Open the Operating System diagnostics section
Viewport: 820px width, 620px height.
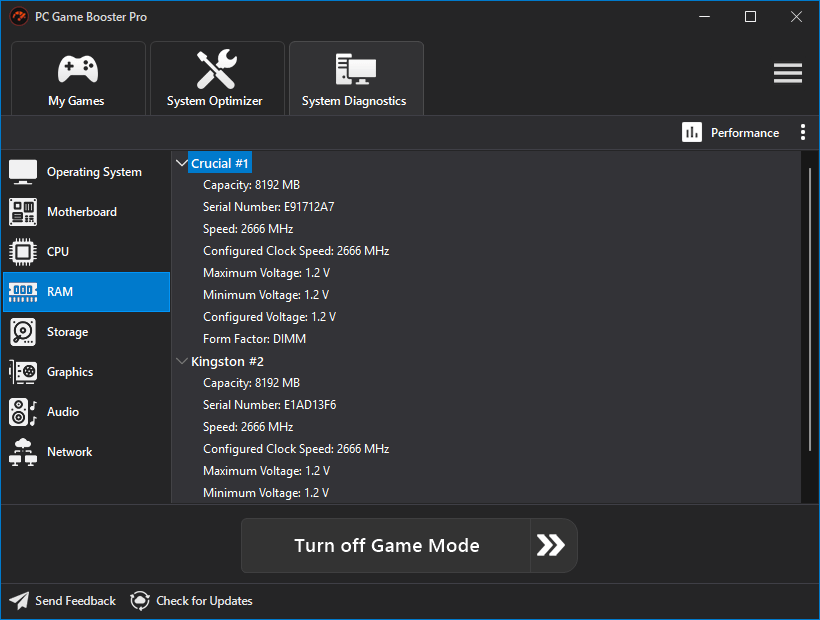[86, 172]
